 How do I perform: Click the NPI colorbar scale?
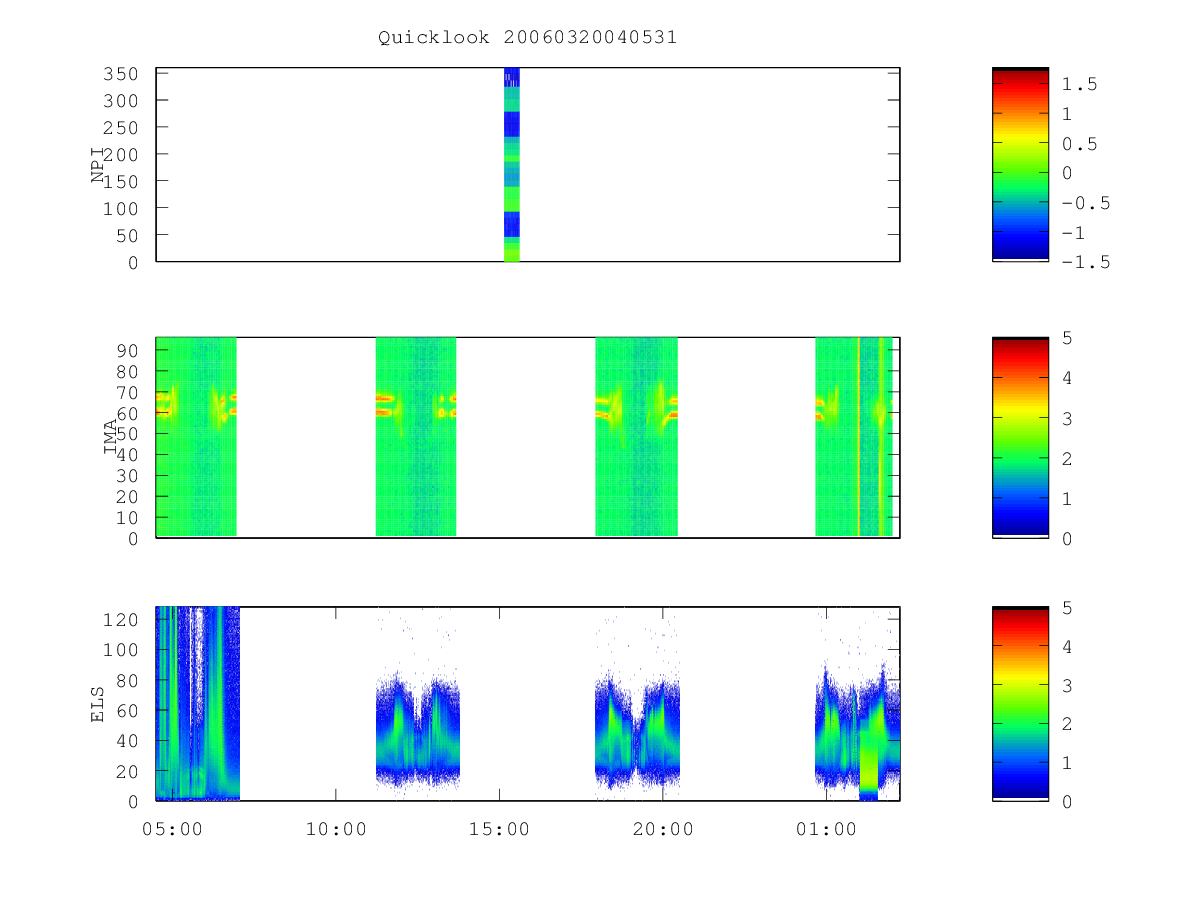tap(1020, 164)
